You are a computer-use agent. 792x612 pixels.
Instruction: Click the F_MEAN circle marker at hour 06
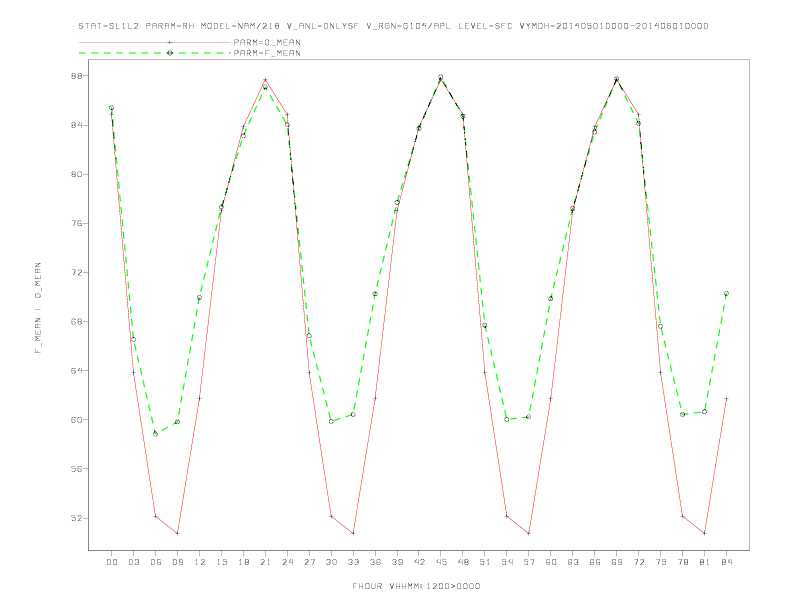click(156, 434)
